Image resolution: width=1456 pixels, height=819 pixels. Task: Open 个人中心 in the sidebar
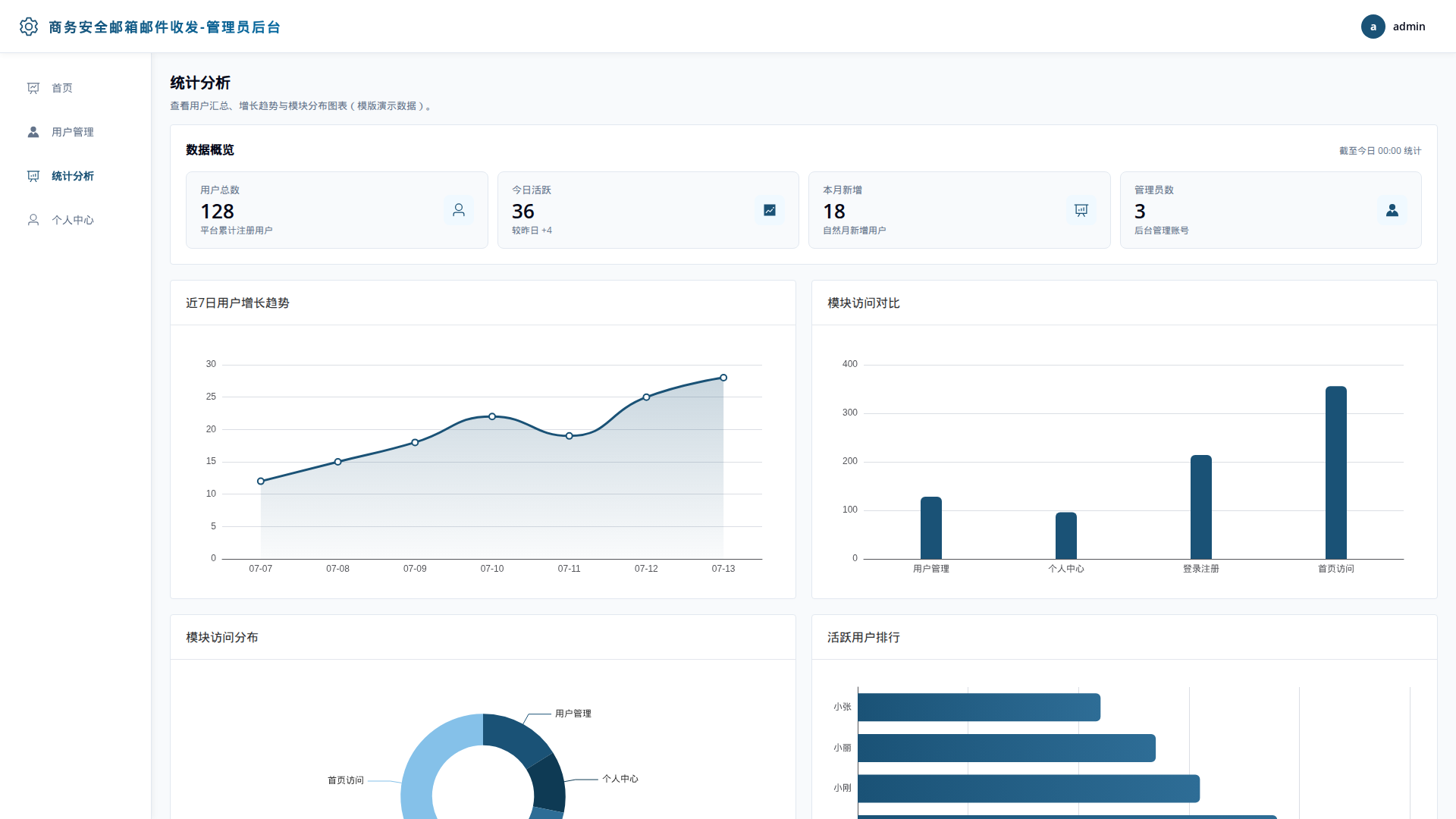tap(76, 220)
